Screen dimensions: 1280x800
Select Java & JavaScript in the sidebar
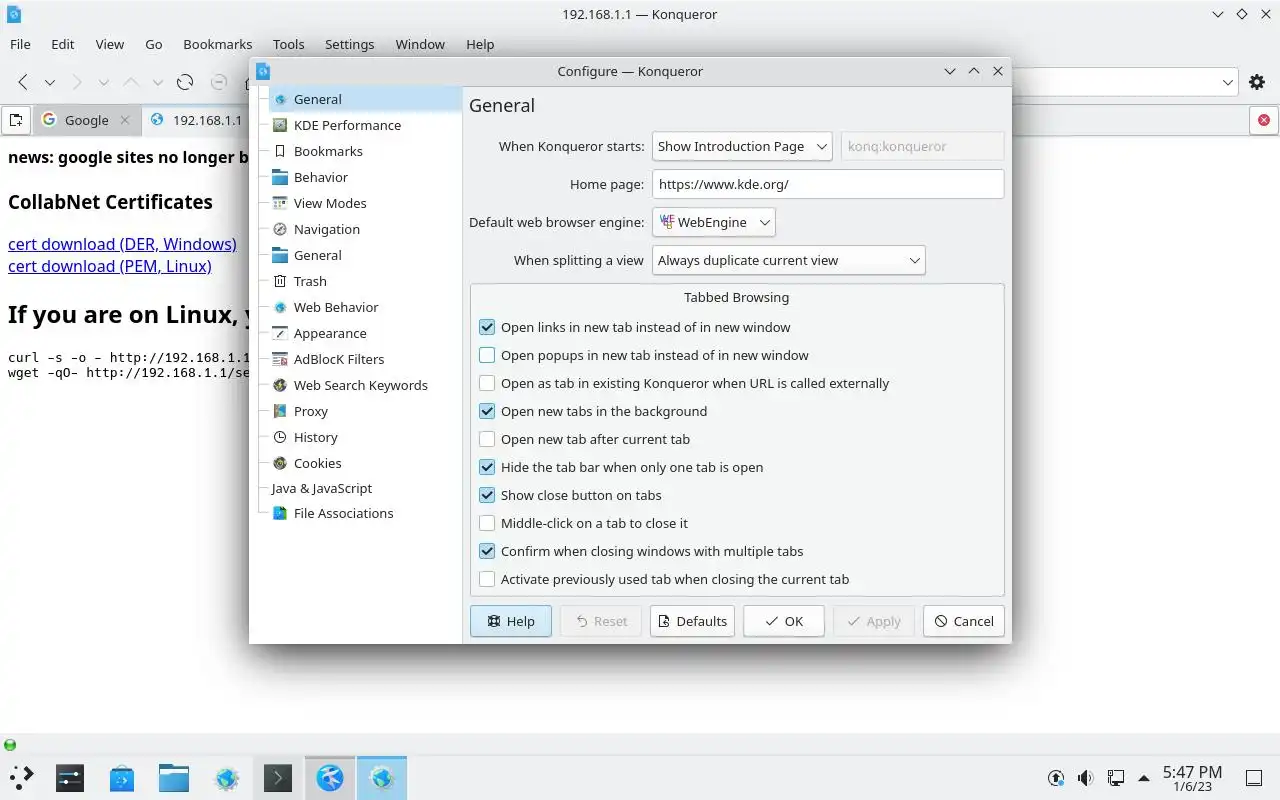pyautogui.click(x=321, y=488)
